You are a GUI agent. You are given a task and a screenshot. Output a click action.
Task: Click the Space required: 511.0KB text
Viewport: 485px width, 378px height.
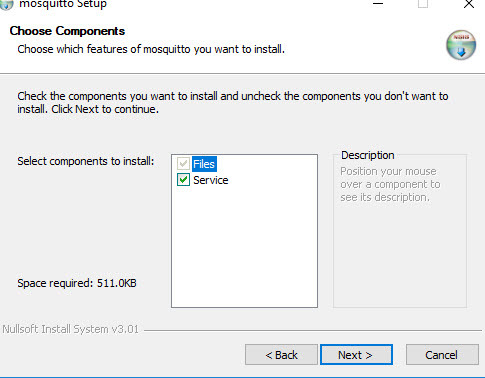[x=77, y=283]
